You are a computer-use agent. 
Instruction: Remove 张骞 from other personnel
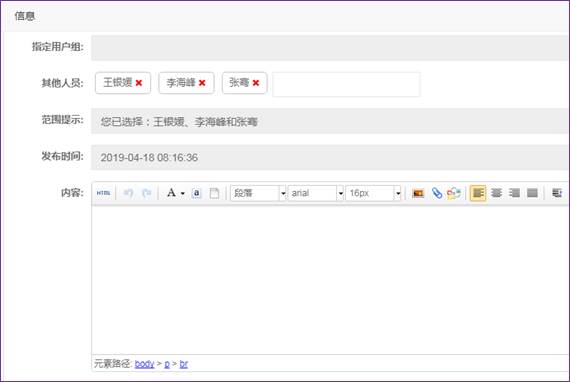tap(256, 83)
